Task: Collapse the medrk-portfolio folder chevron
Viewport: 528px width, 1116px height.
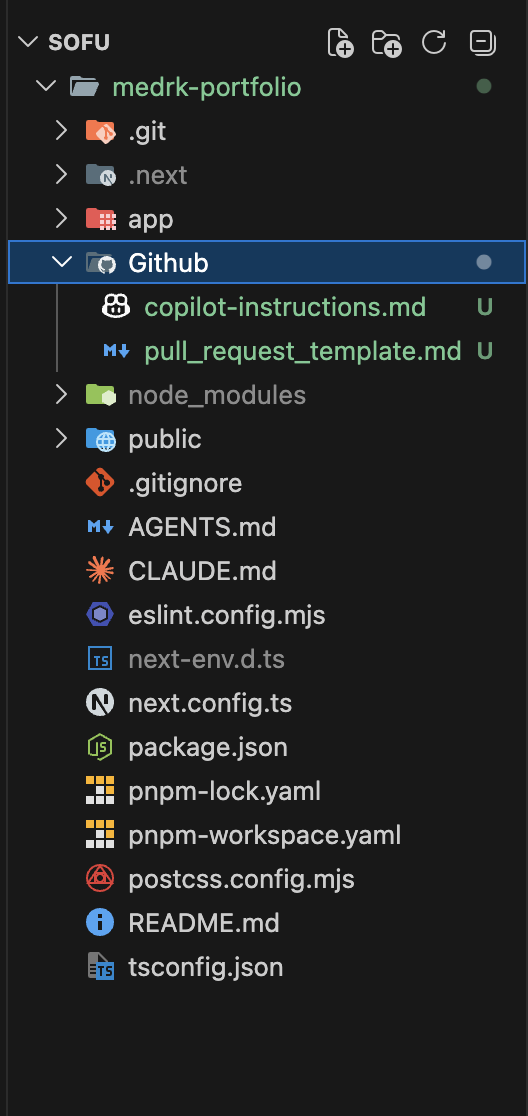Action: (46, 87)
